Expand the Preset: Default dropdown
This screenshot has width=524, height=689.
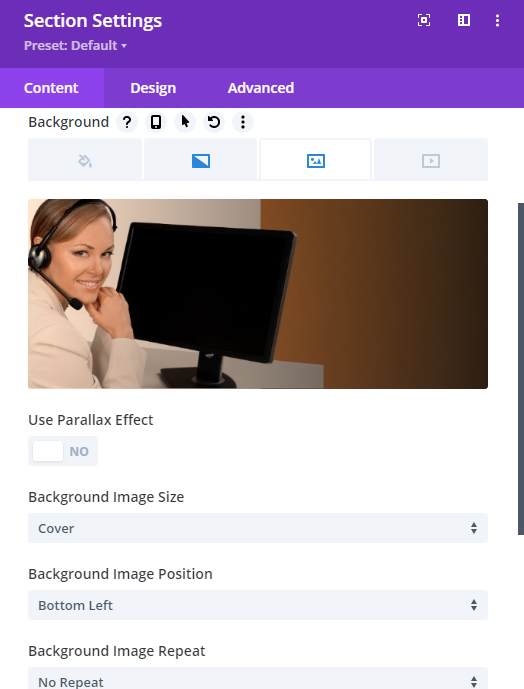75,46
